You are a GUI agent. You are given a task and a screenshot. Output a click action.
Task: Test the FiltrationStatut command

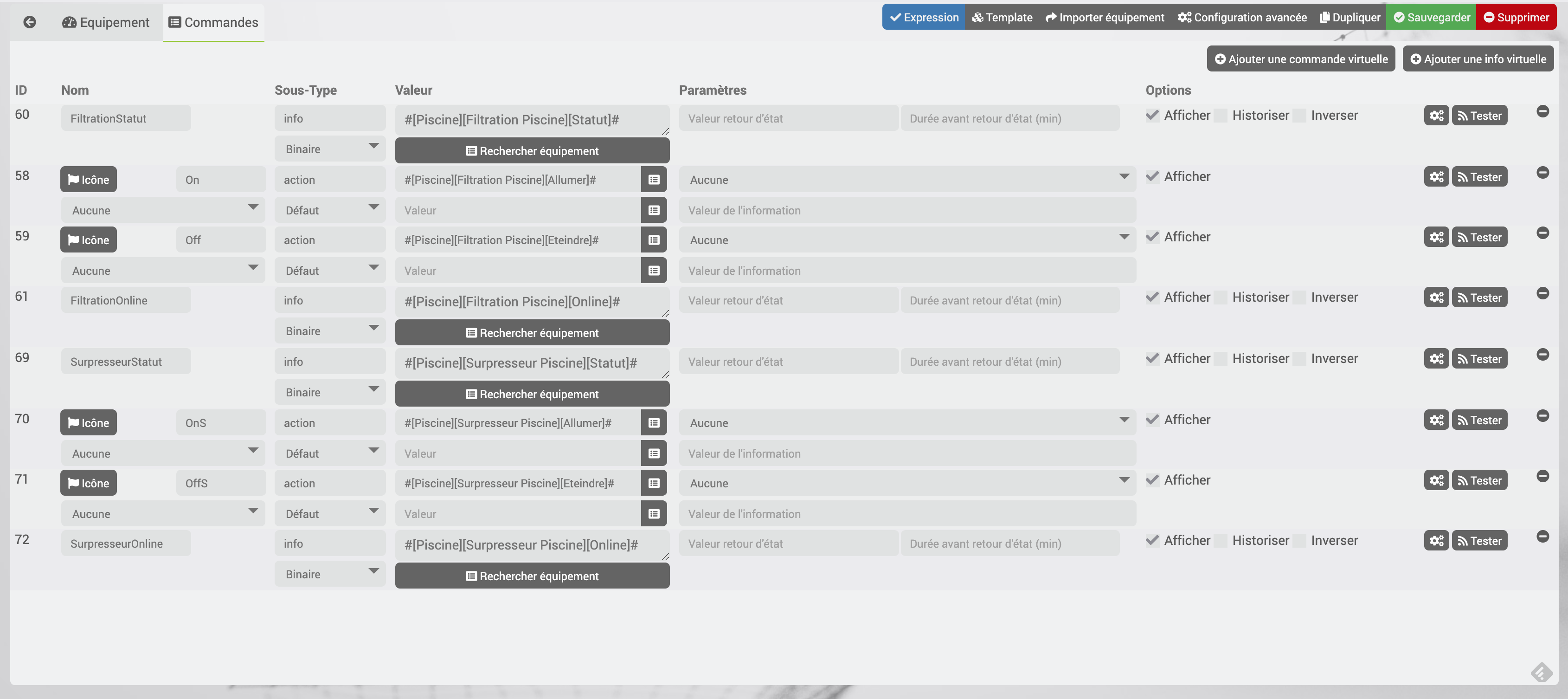(1480, 116)
